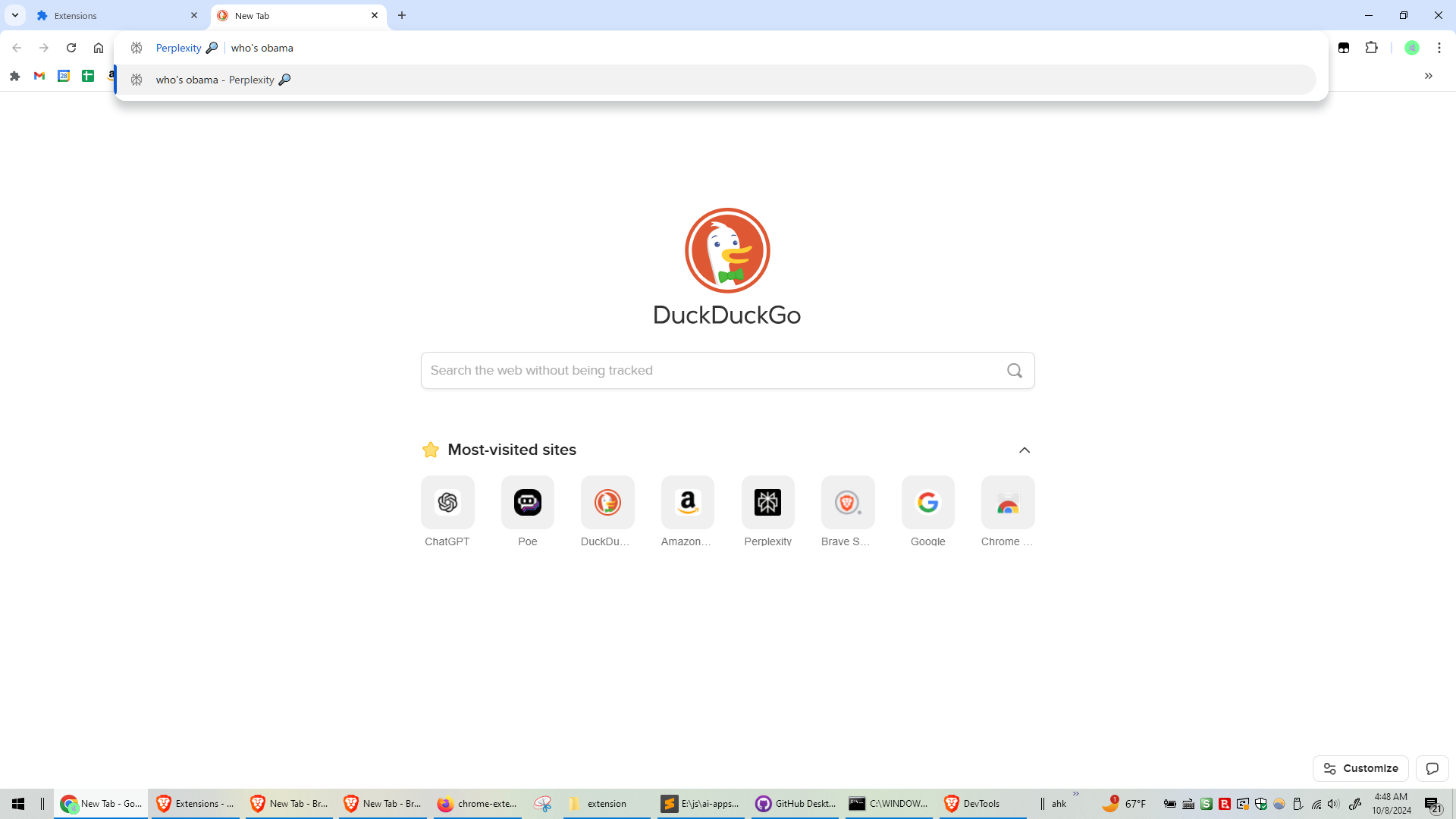Screen dimensions: 1456x819
Task: Open the Perplexity shortcut tile
Action: point(767,502)
